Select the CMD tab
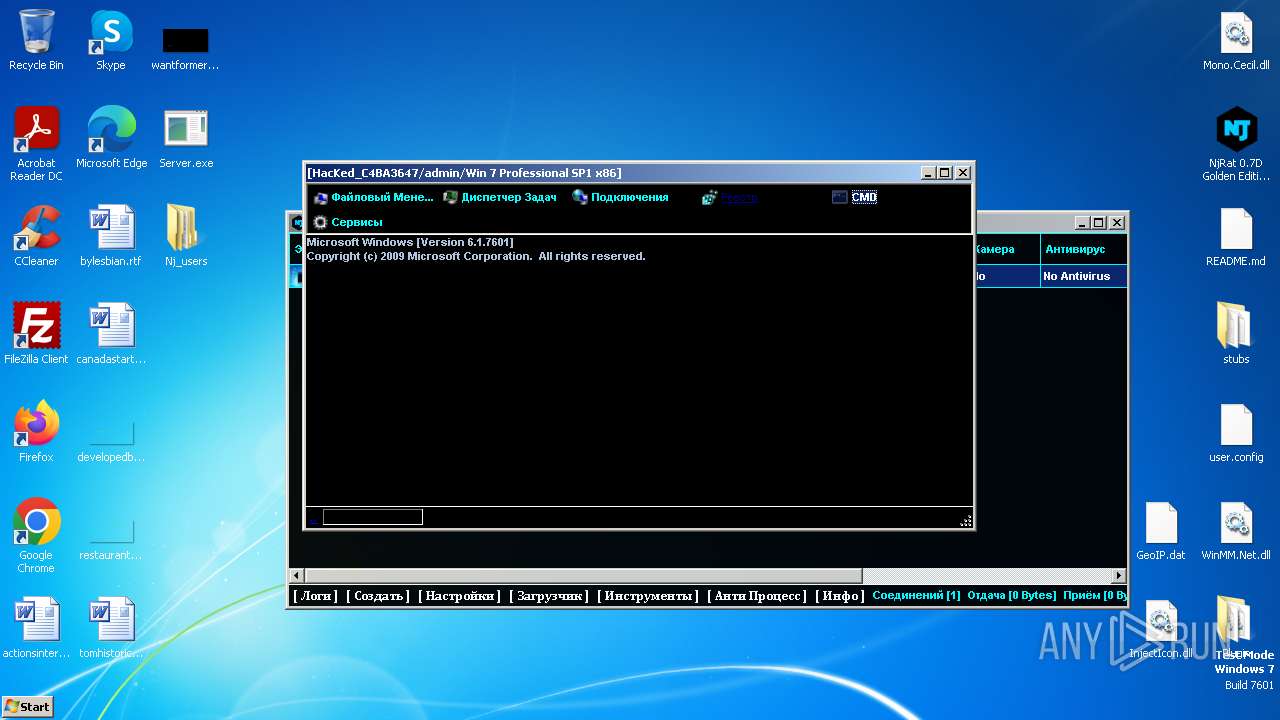The image size is (1280, 720). pos(855,197)
